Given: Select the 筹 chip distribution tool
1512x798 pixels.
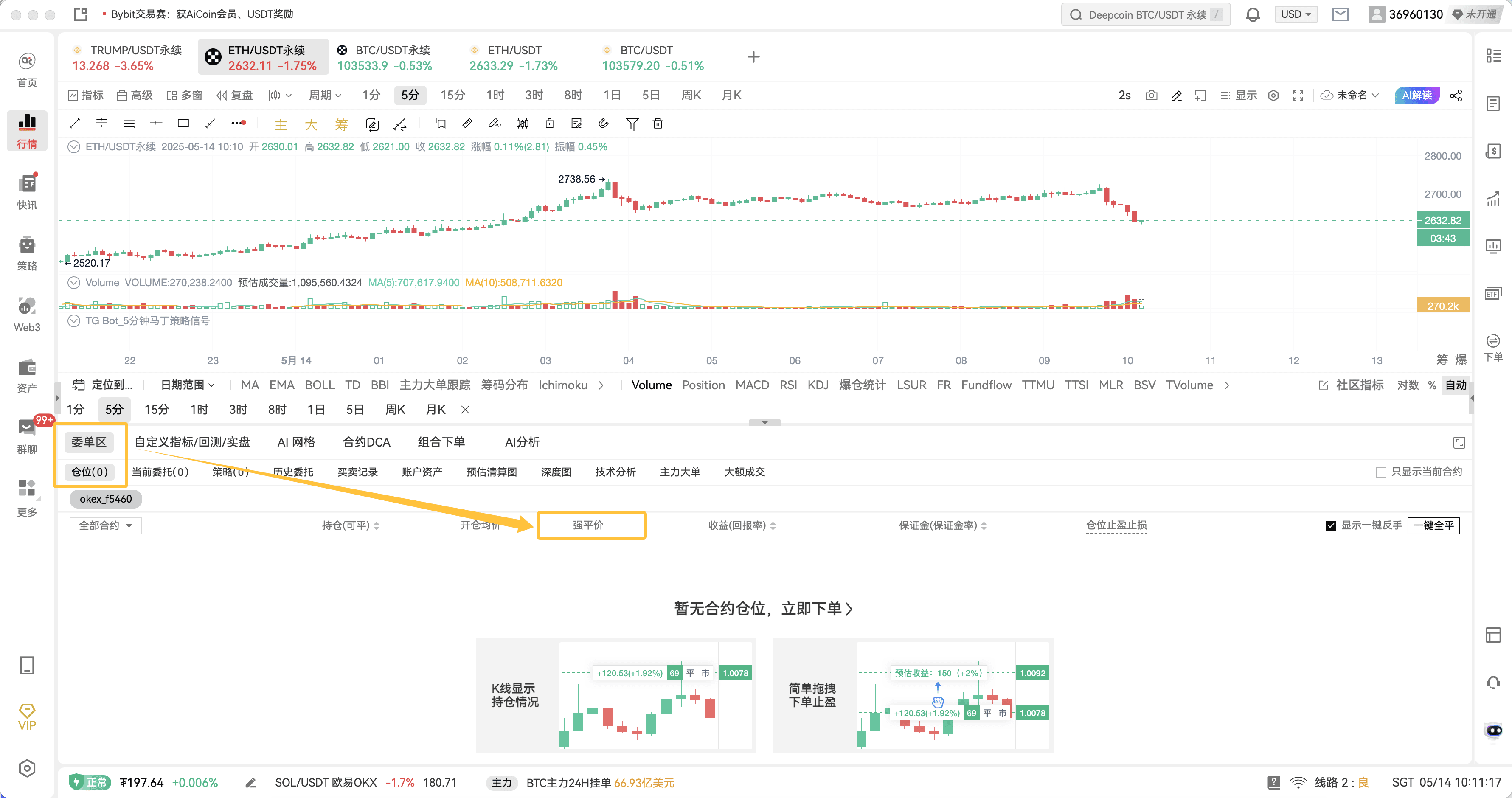Looking at the screenshot, I should (341, 124).
